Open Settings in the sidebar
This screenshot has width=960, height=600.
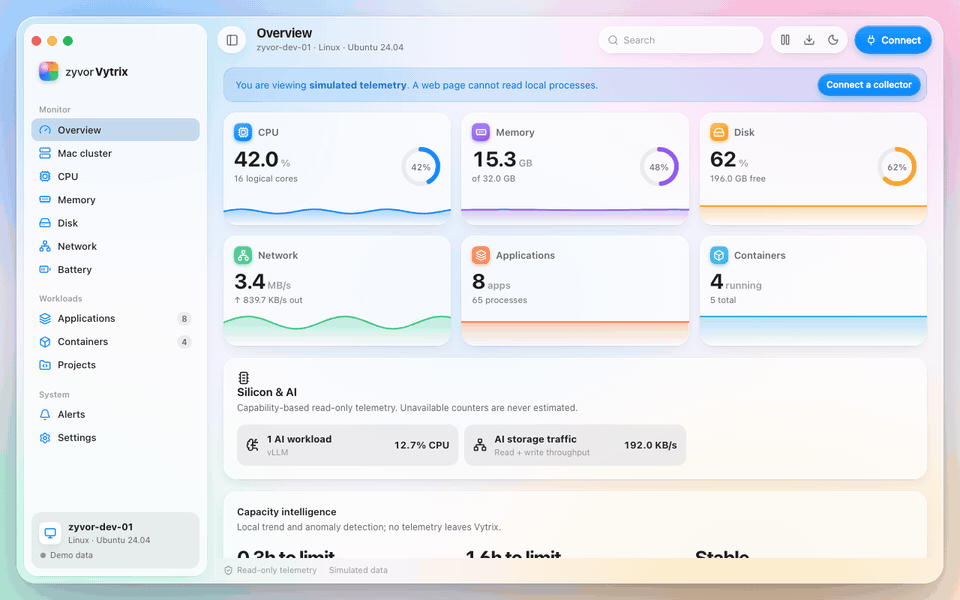[115, 438]
